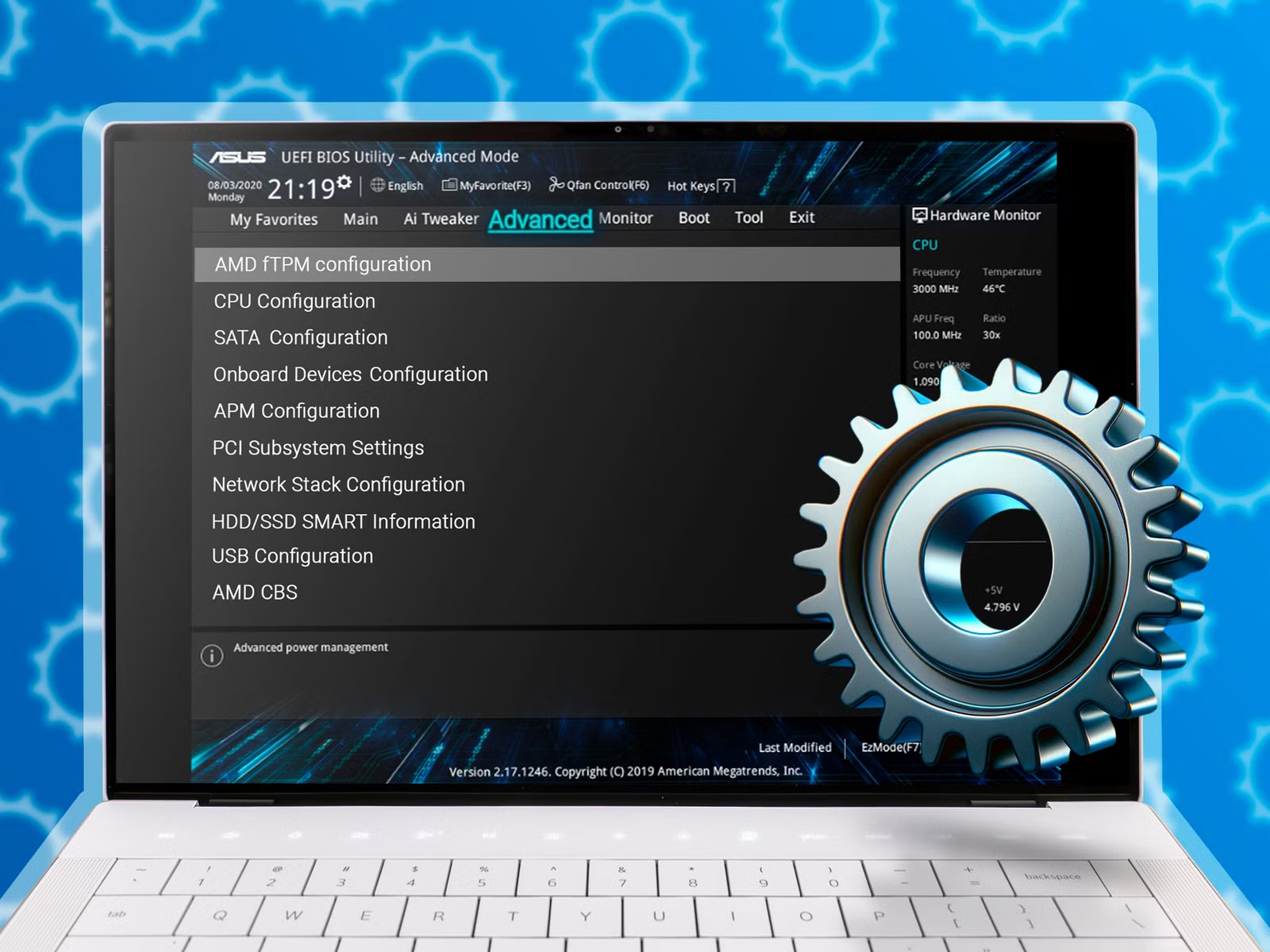Click the clock settings gear icon
Viewport: 1270px width, 952px height.
344,182
